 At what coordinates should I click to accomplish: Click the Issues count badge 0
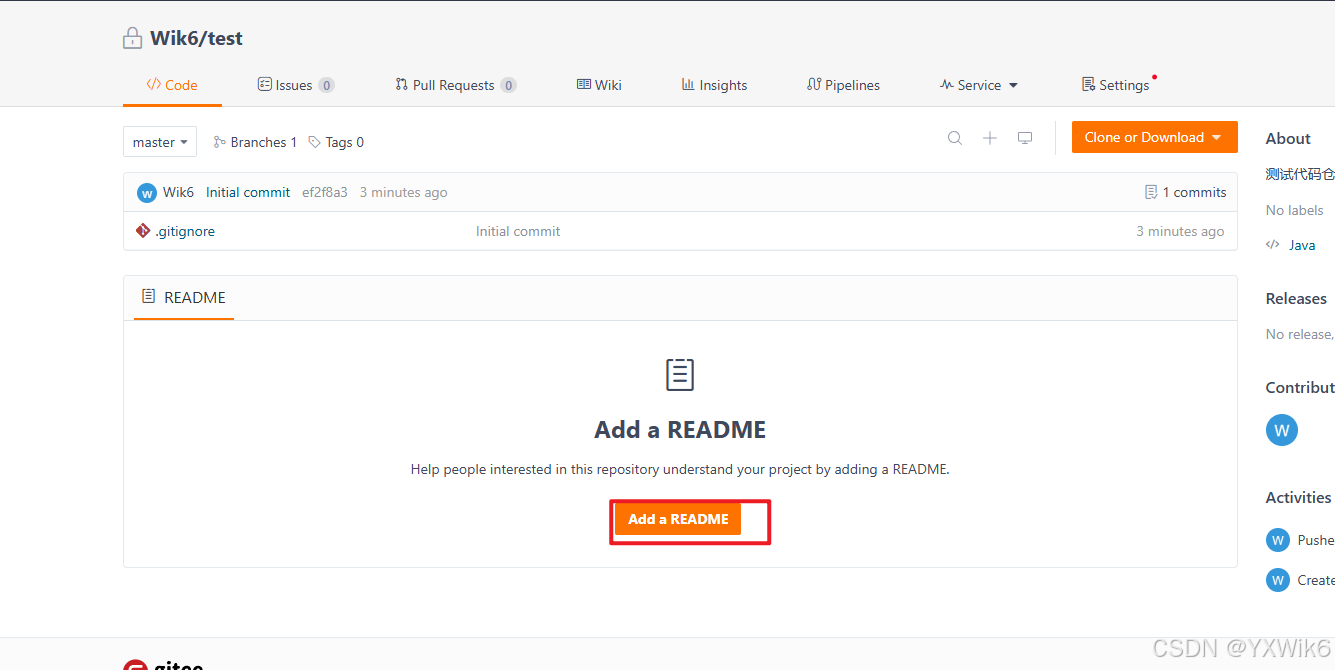pyautogui.click(x=326, y=85)
